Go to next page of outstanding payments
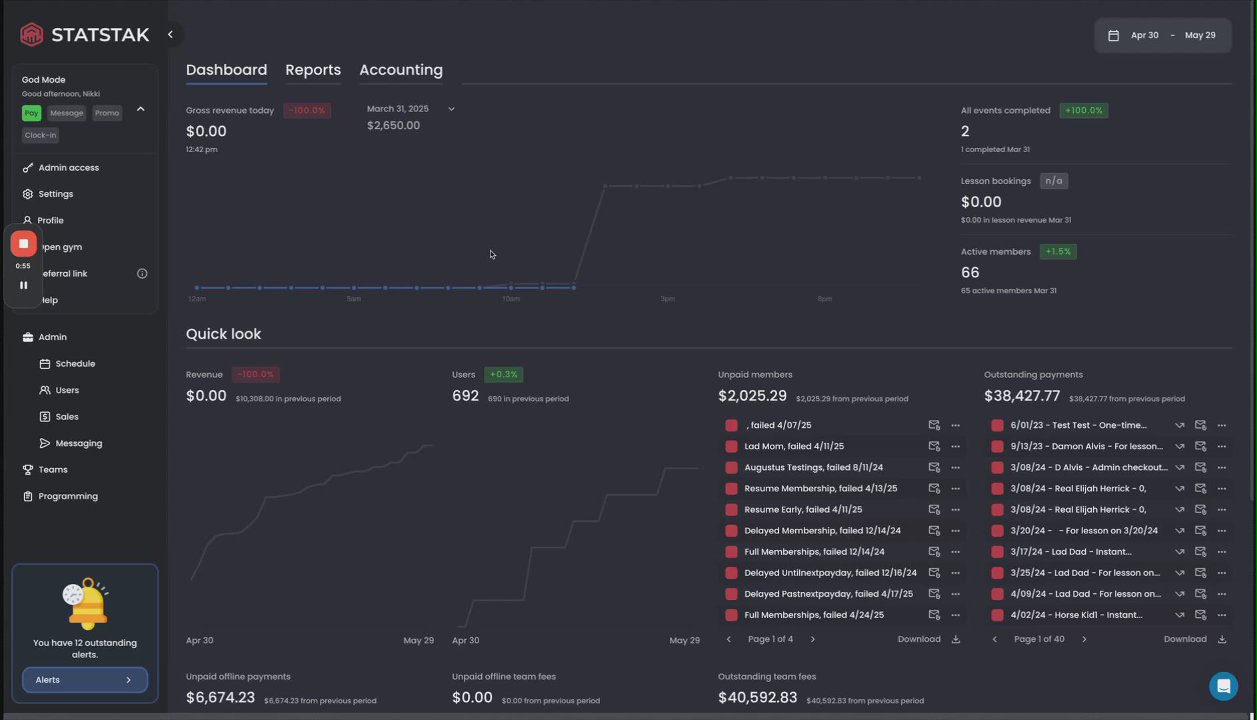 [1084, 639]
